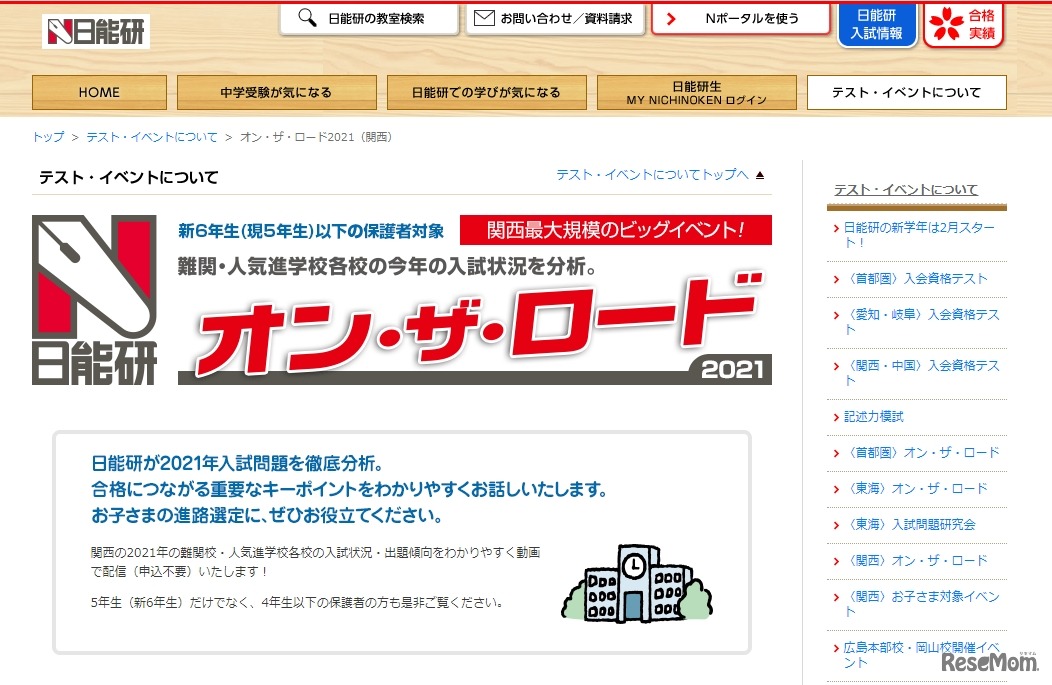The image size is (1052, 685).
Task: Open 記述力模試 sidebar link
Action: pos(873,417)
